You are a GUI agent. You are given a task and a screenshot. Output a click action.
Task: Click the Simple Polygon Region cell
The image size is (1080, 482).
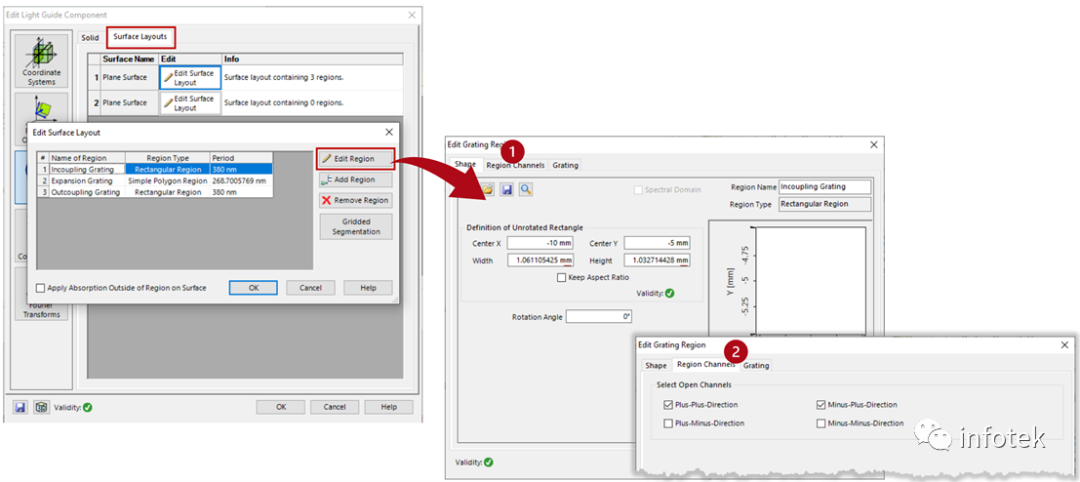click(x=167, y=180)
